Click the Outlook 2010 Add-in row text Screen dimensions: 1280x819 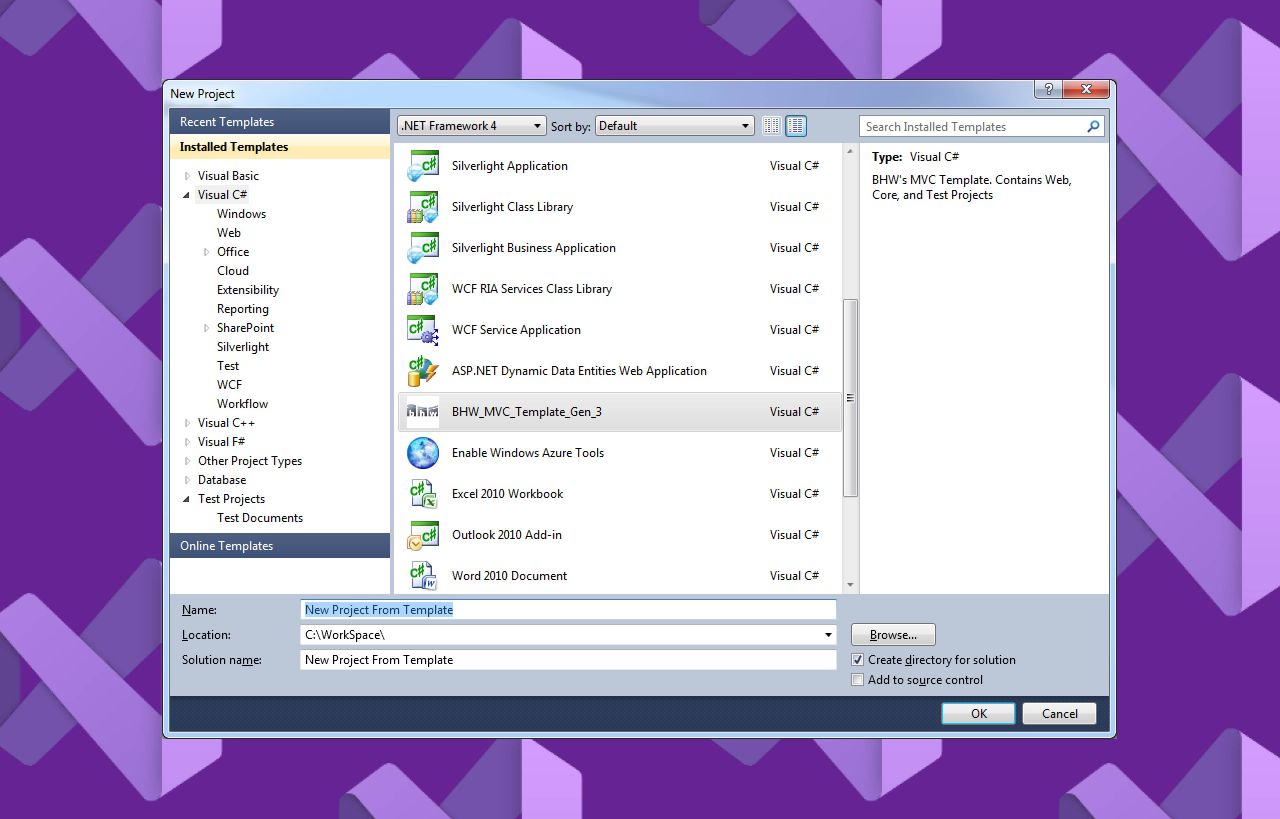point(507,535)
